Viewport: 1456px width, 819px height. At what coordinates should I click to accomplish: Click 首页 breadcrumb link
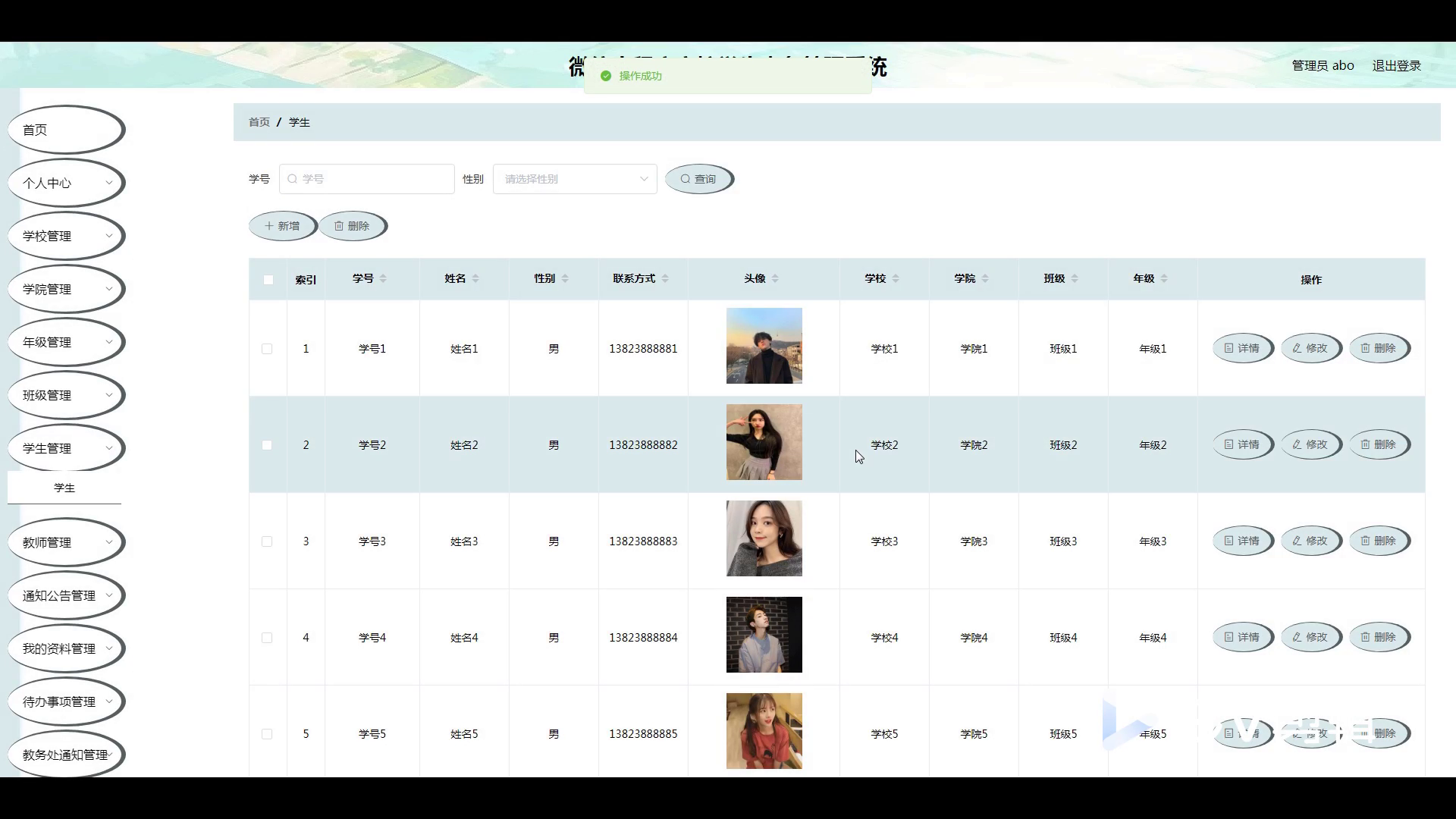259,122
